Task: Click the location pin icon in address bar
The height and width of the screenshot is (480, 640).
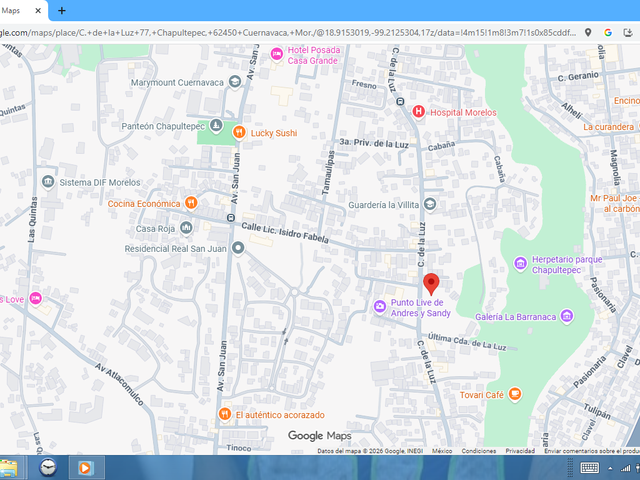Action: point(588,33)
